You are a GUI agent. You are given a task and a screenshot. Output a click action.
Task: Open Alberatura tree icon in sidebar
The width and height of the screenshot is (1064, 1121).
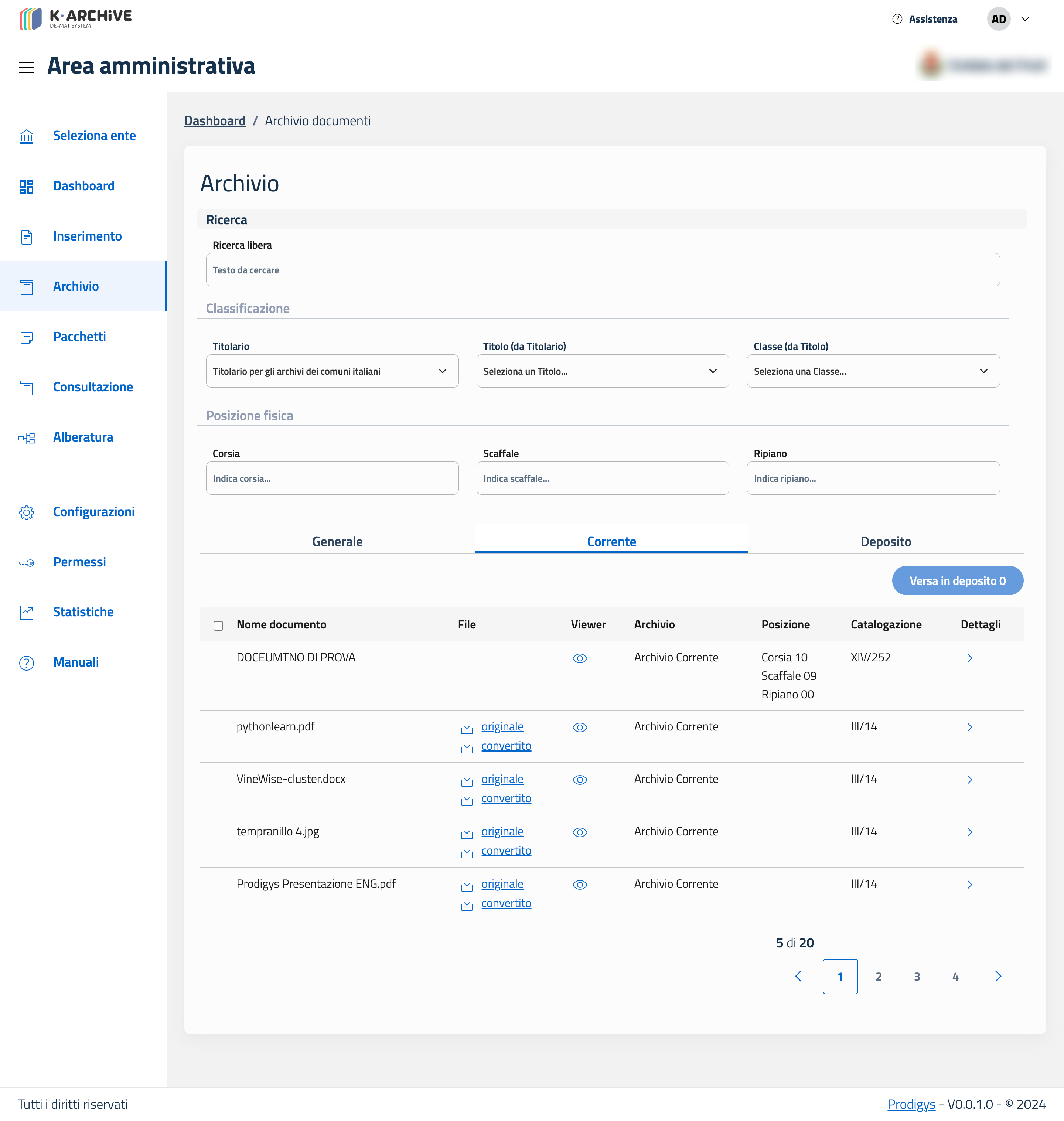pos(26,437)
